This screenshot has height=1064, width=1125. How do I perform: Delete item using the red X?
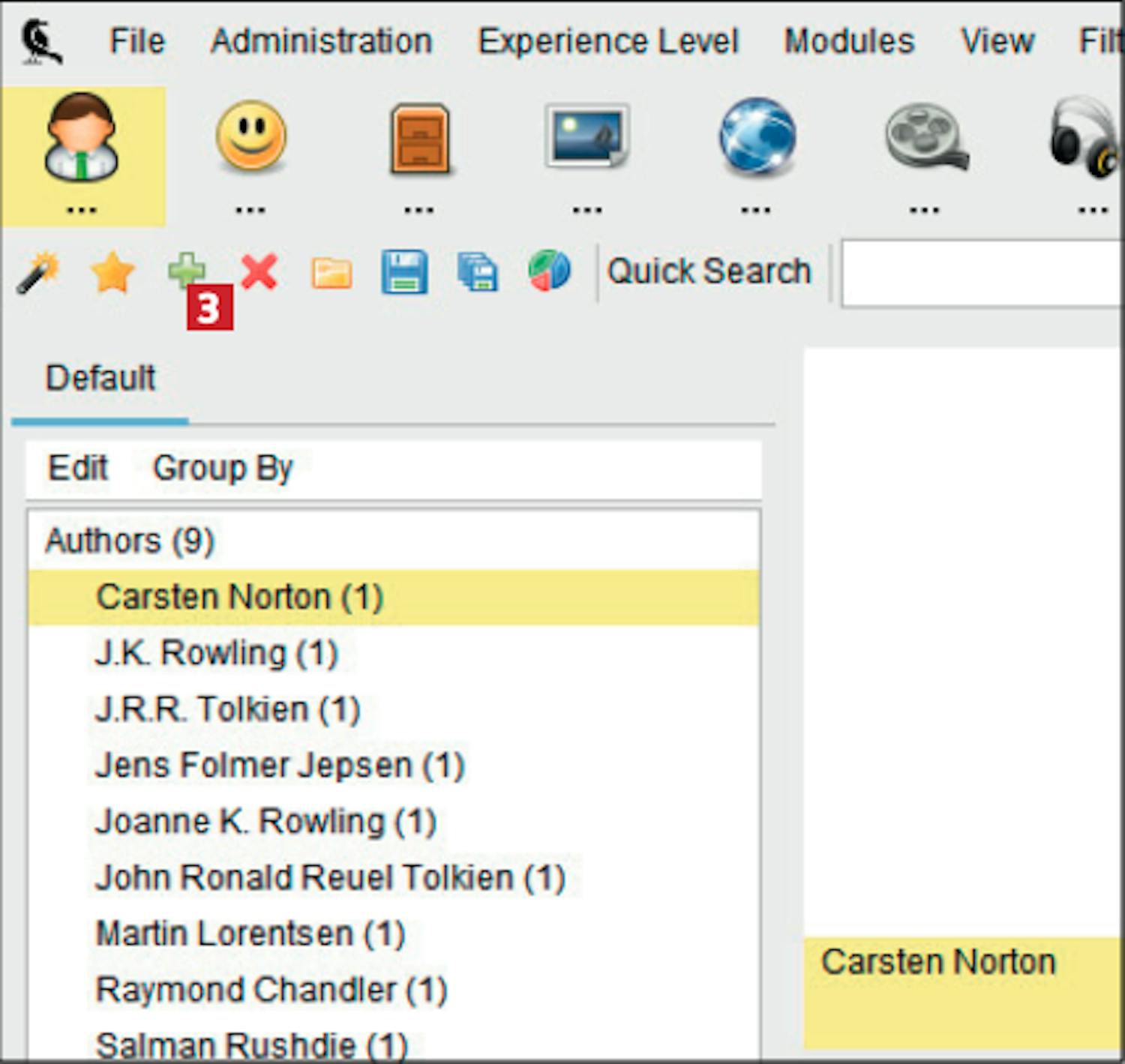[x=259, y=271]
